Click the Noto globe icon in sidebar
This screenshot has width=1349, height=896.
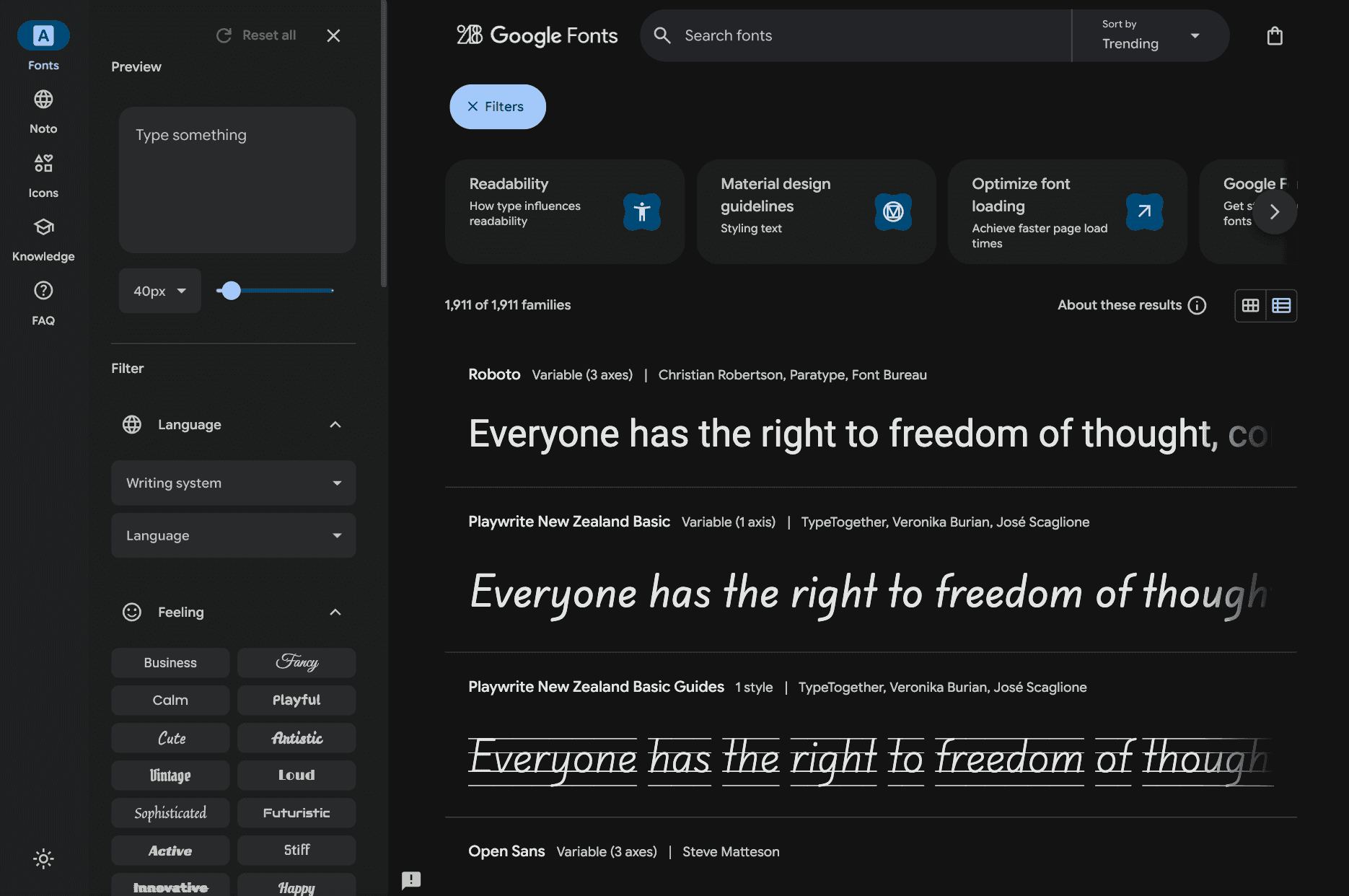pyautogui.click(x=43, y=99)
